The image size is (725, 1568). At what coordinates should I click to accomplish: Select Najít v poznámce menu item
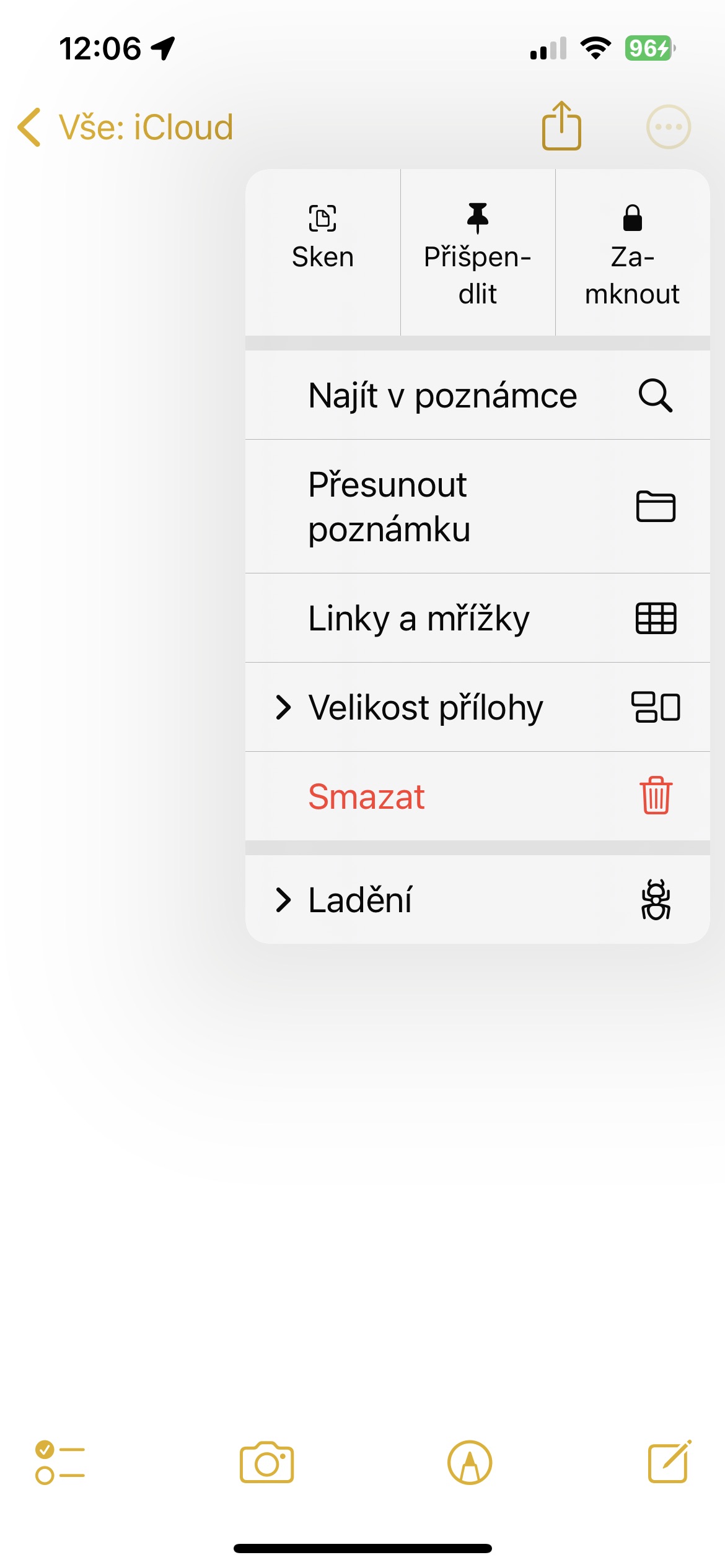(442, 395)
